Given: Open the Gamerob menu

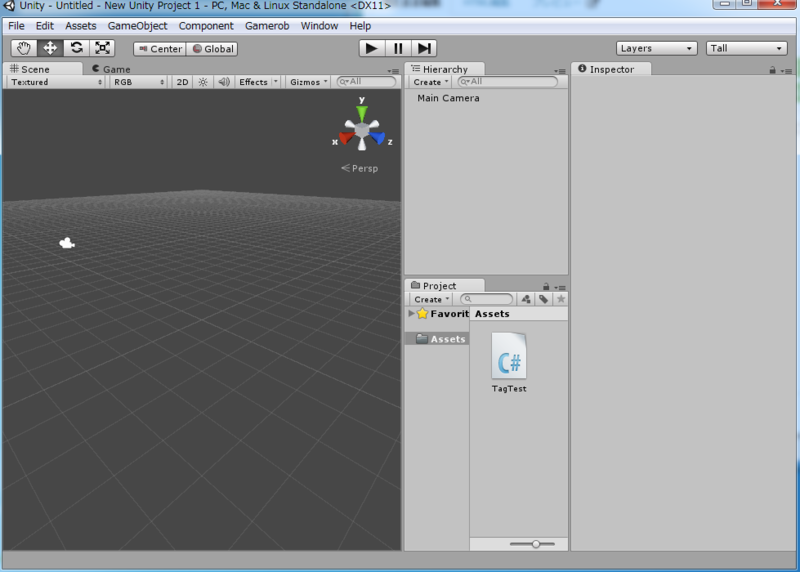Looking at the screenshot, I should tap(267, 26).
